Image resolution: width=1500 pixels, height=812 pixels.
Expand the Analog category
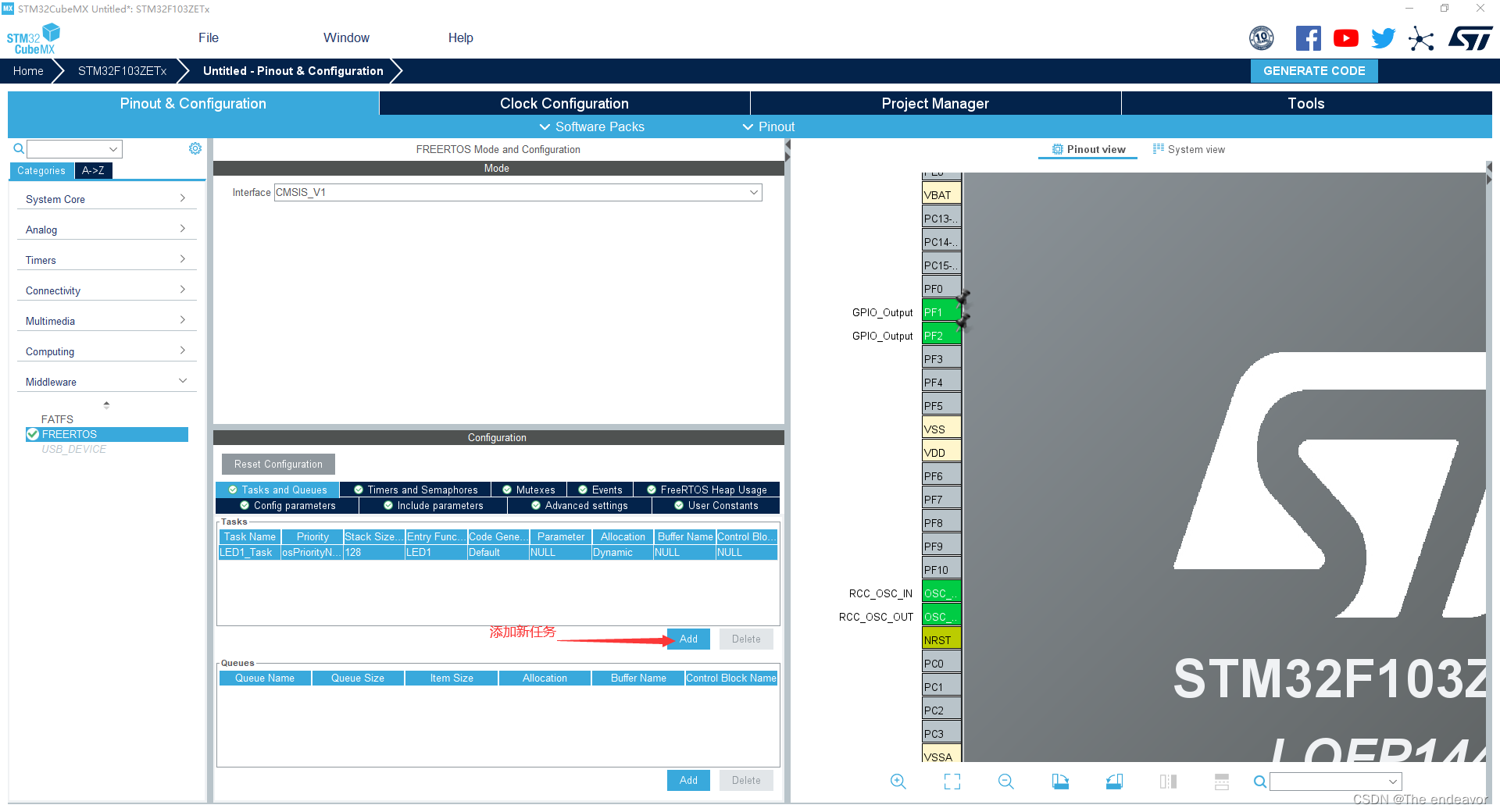[x=106, y=230]
